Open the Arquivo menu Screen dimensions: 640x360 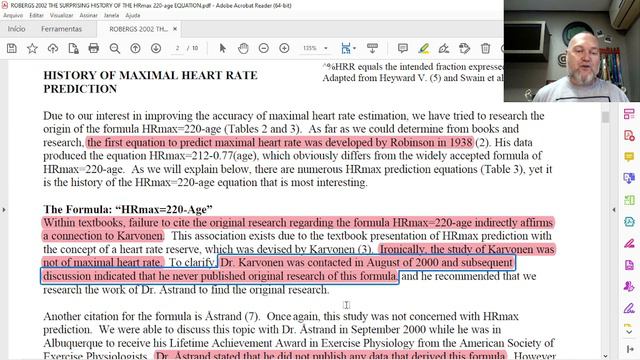coord(13,16)
